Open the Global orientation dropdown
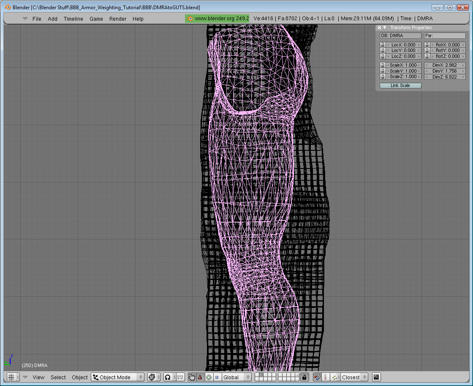 [236, 377]
